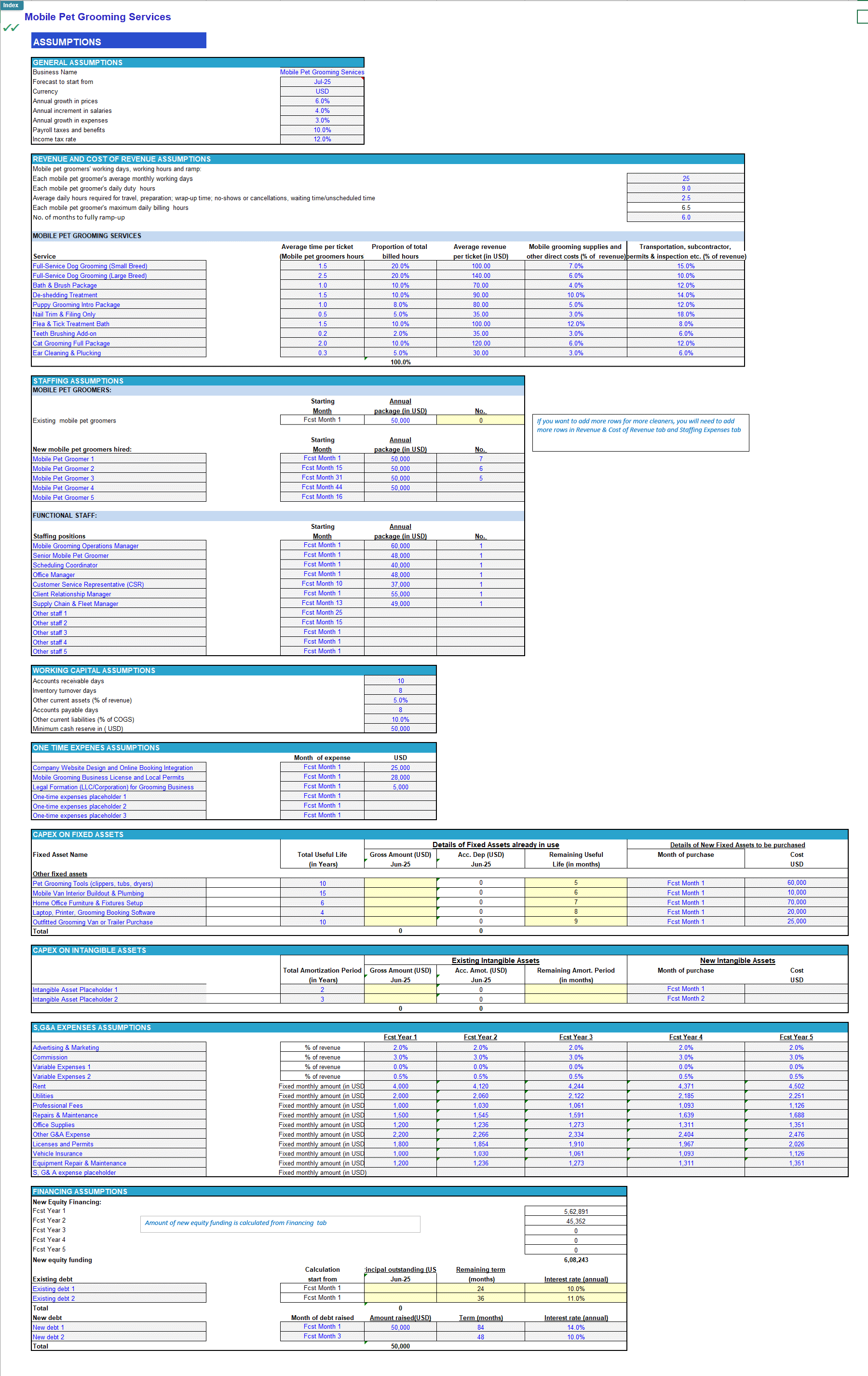Select the Mobile Pet Groomer 3 label
868x1376 pixels.
coord(118,478)
